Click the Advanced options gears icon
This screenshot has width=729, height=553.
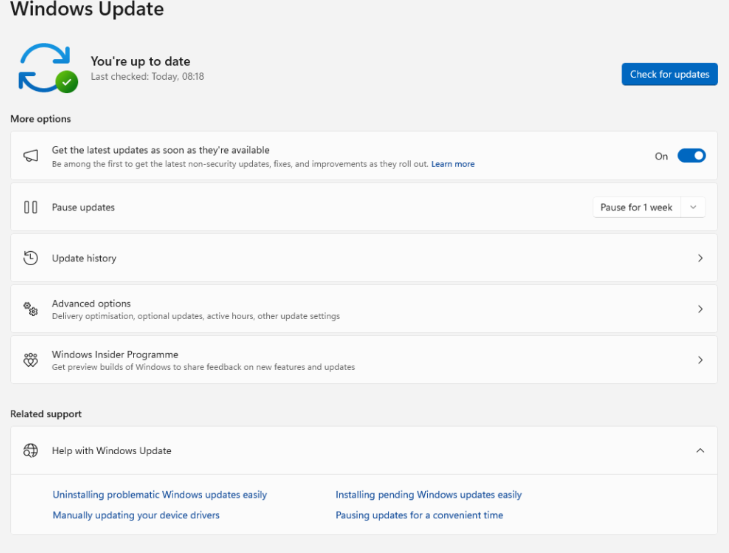(x=31, y=309)
